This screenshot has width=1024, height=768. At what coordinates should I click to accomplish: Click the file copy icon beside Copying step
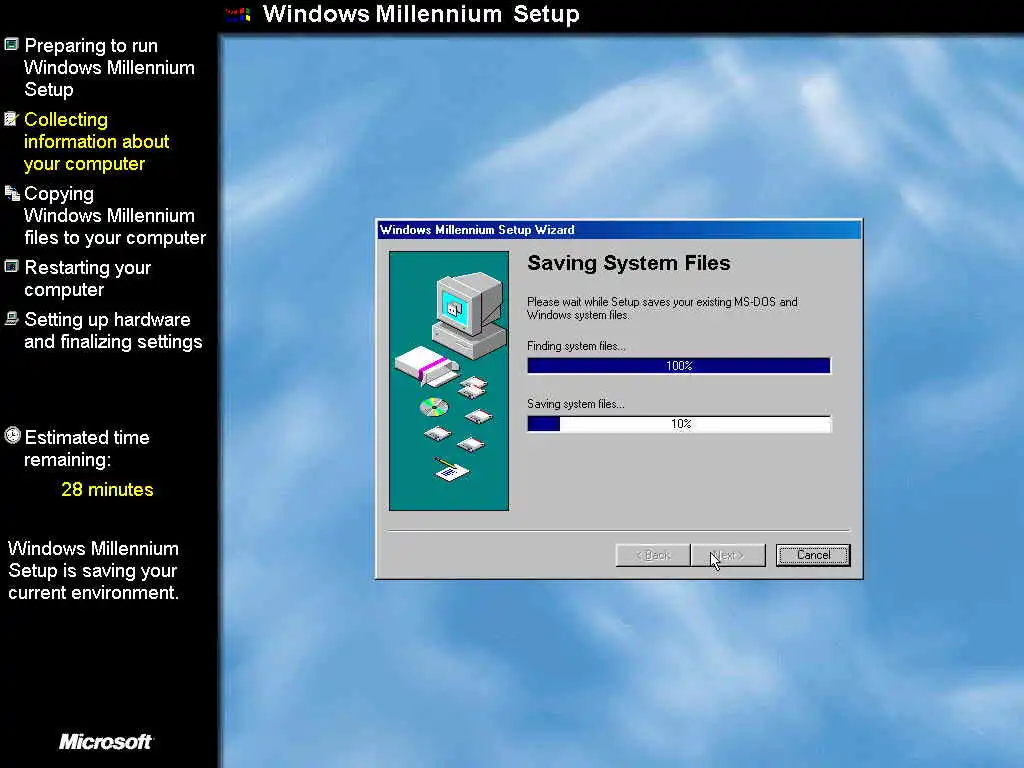(12, 193)
